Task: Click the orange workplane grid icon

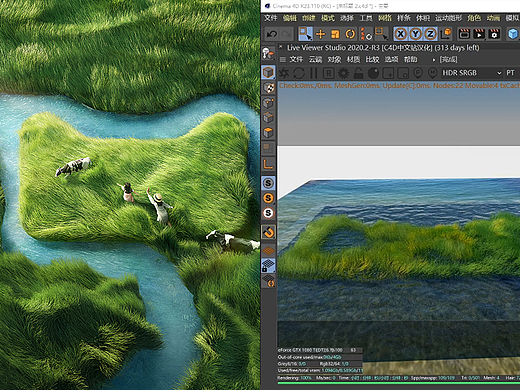Action: (268, 250)
